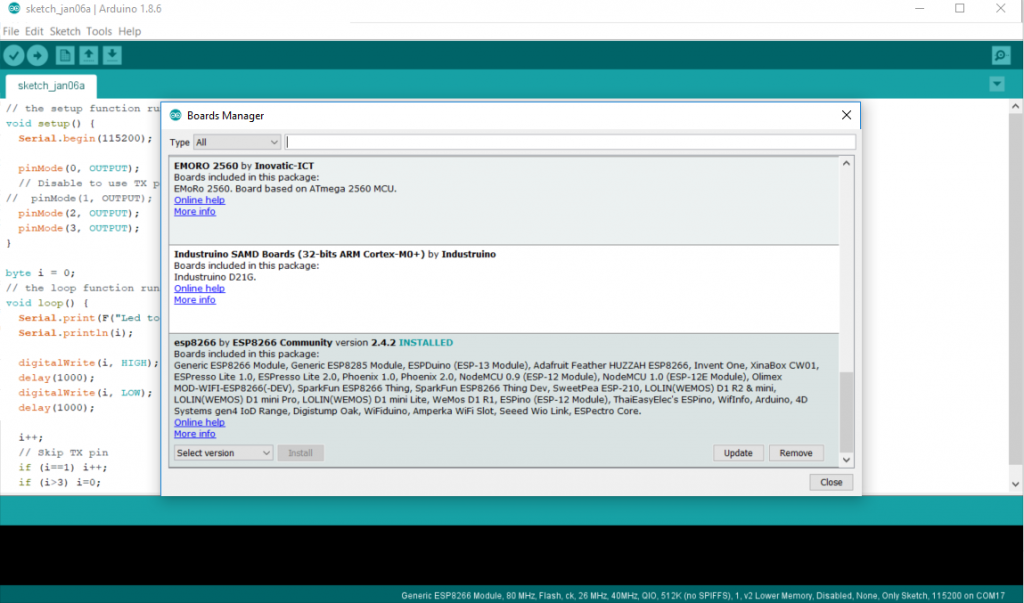Click the boards list scrollbar up arrow

click(x=846, y=163)
